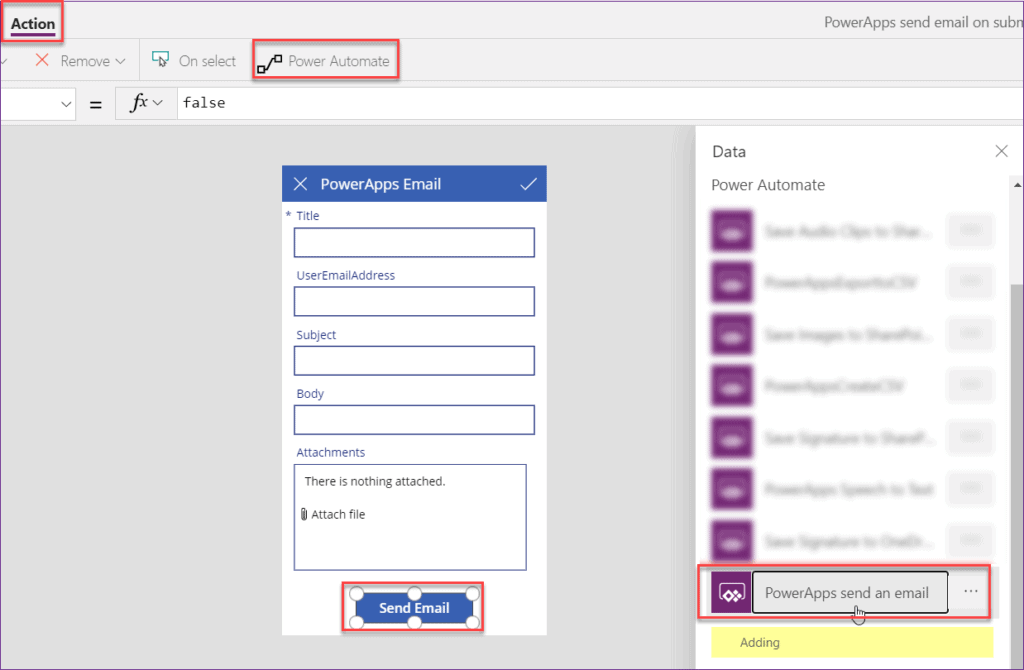Open the flow options ellipsis

click(x=969, y=592)
